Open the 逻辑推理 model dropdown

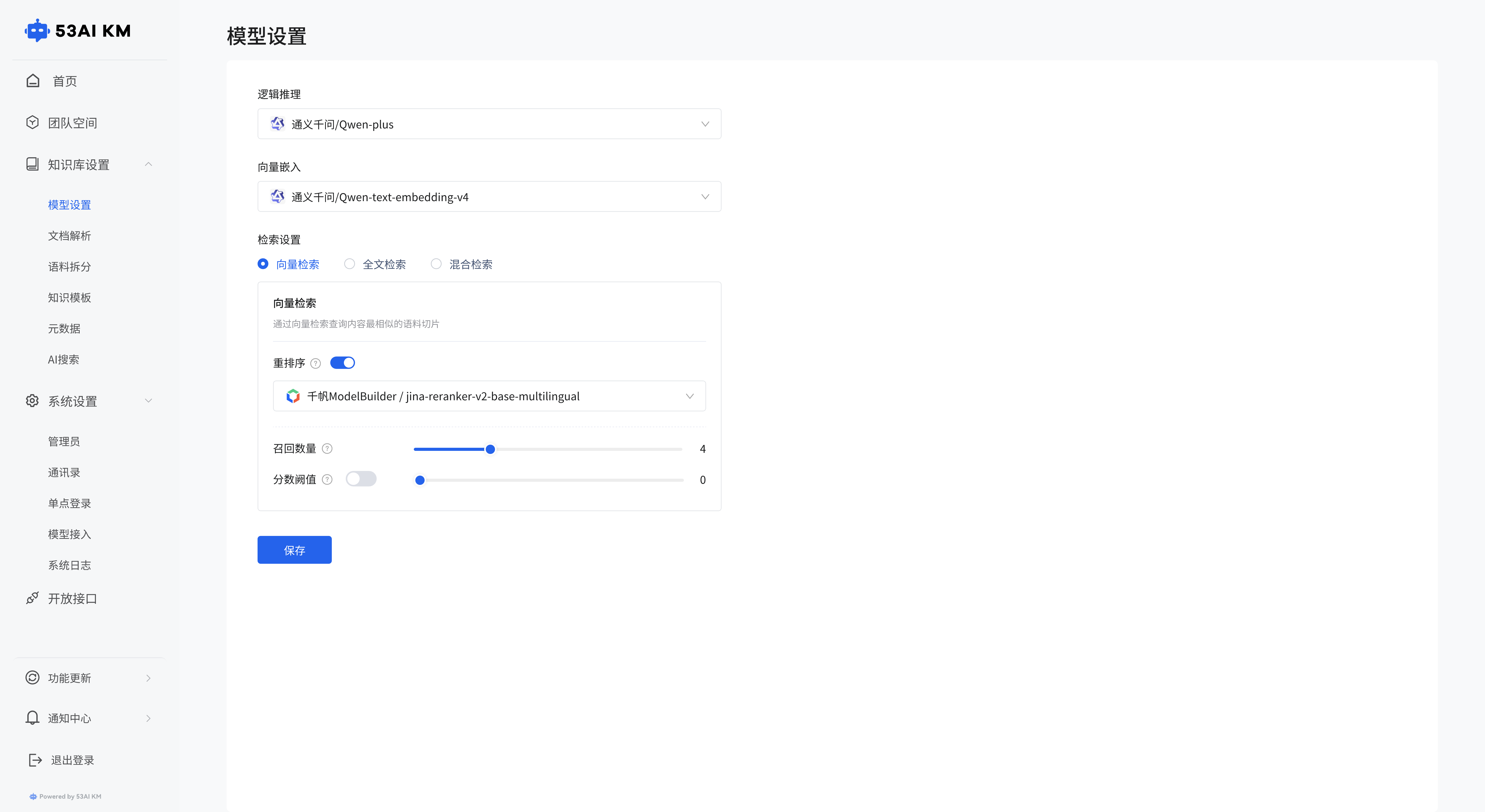tap(489, 124)
